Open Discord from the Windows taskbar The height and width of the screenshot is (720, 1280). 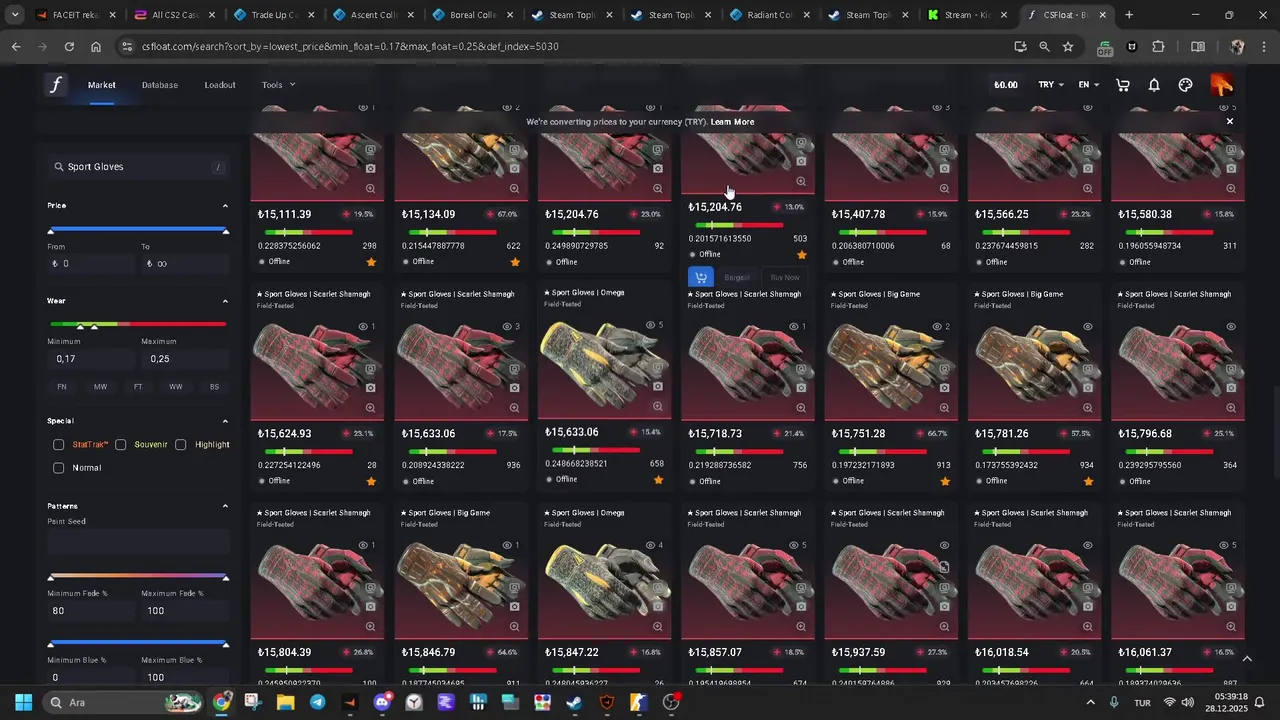(x=382, y=703)
